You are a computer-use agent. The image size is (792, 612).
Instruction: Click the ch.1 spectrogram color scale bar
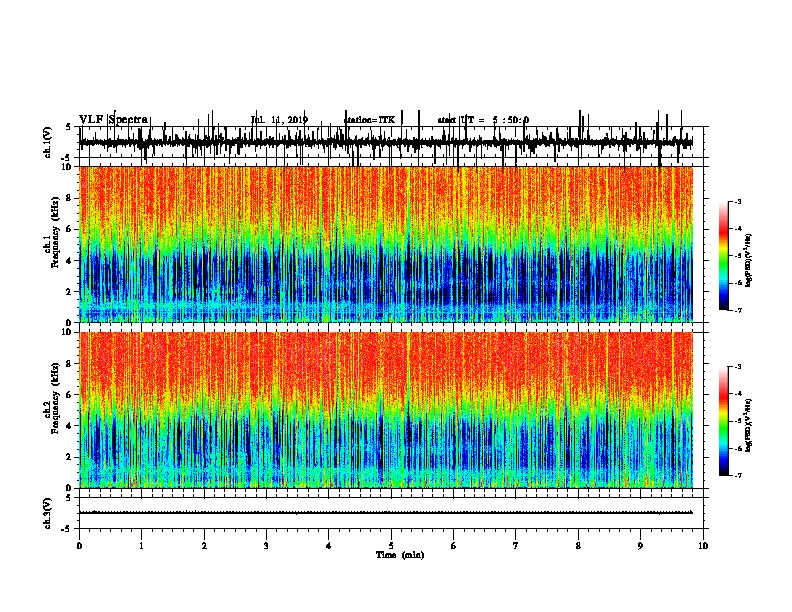pyautogui.click(x=724, y=256)
